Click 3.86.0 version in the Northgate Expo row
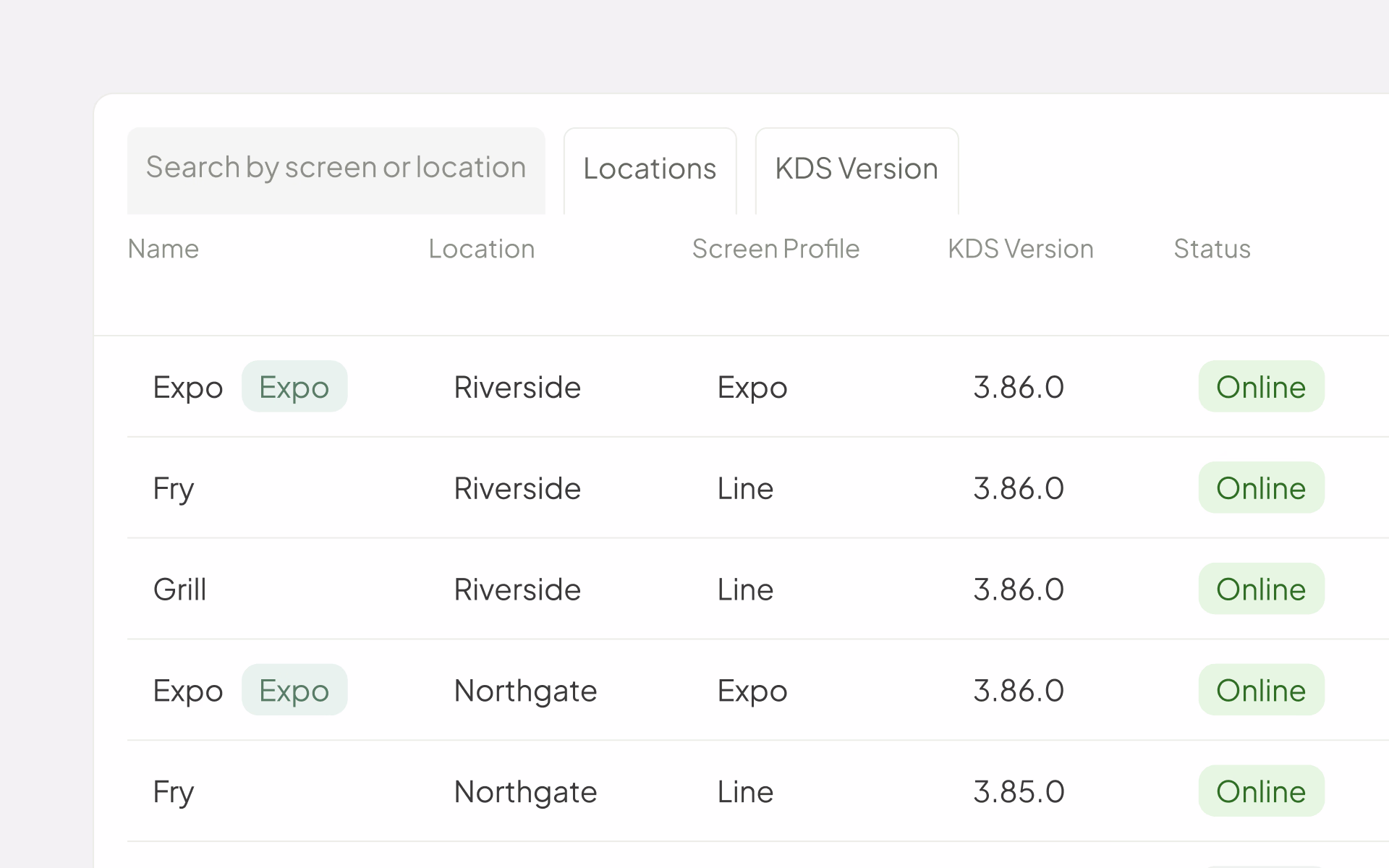The image size is (1389, 868). pyautogui.click(x=1019, y=691)
